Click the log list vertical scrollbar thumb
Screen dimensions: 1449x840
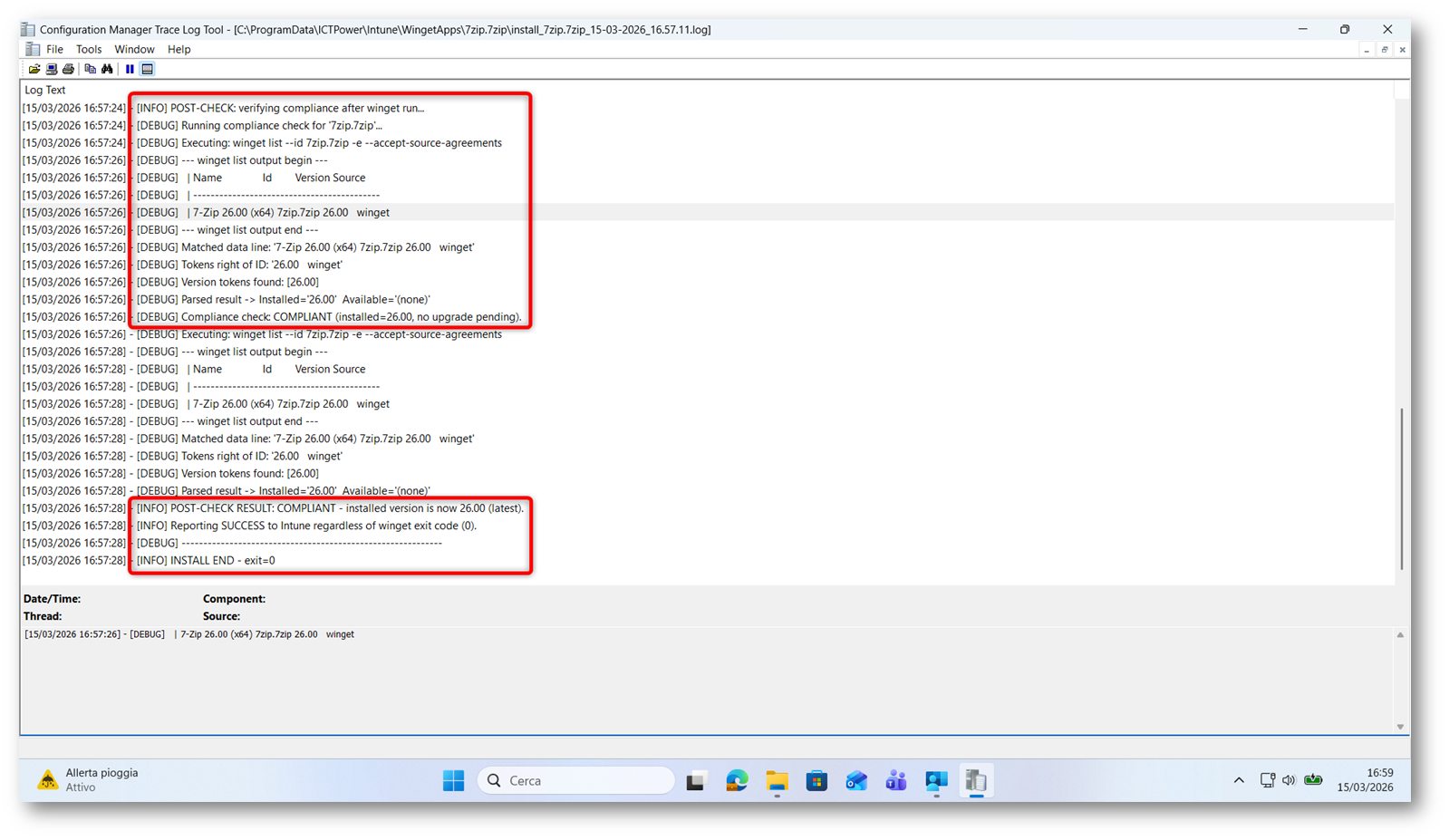click(x=1402, y=488)
